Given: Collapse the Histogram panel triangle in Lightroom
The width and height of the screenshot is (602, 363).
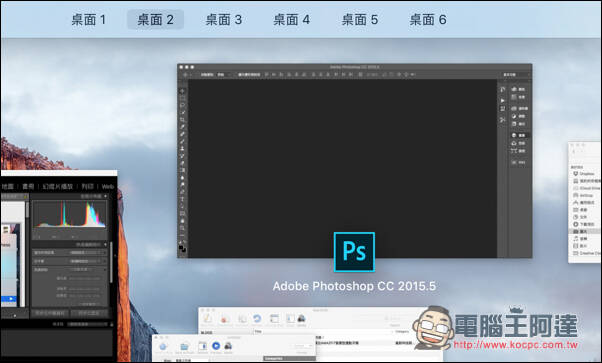Looking at the screenshot, I should 106,196.
